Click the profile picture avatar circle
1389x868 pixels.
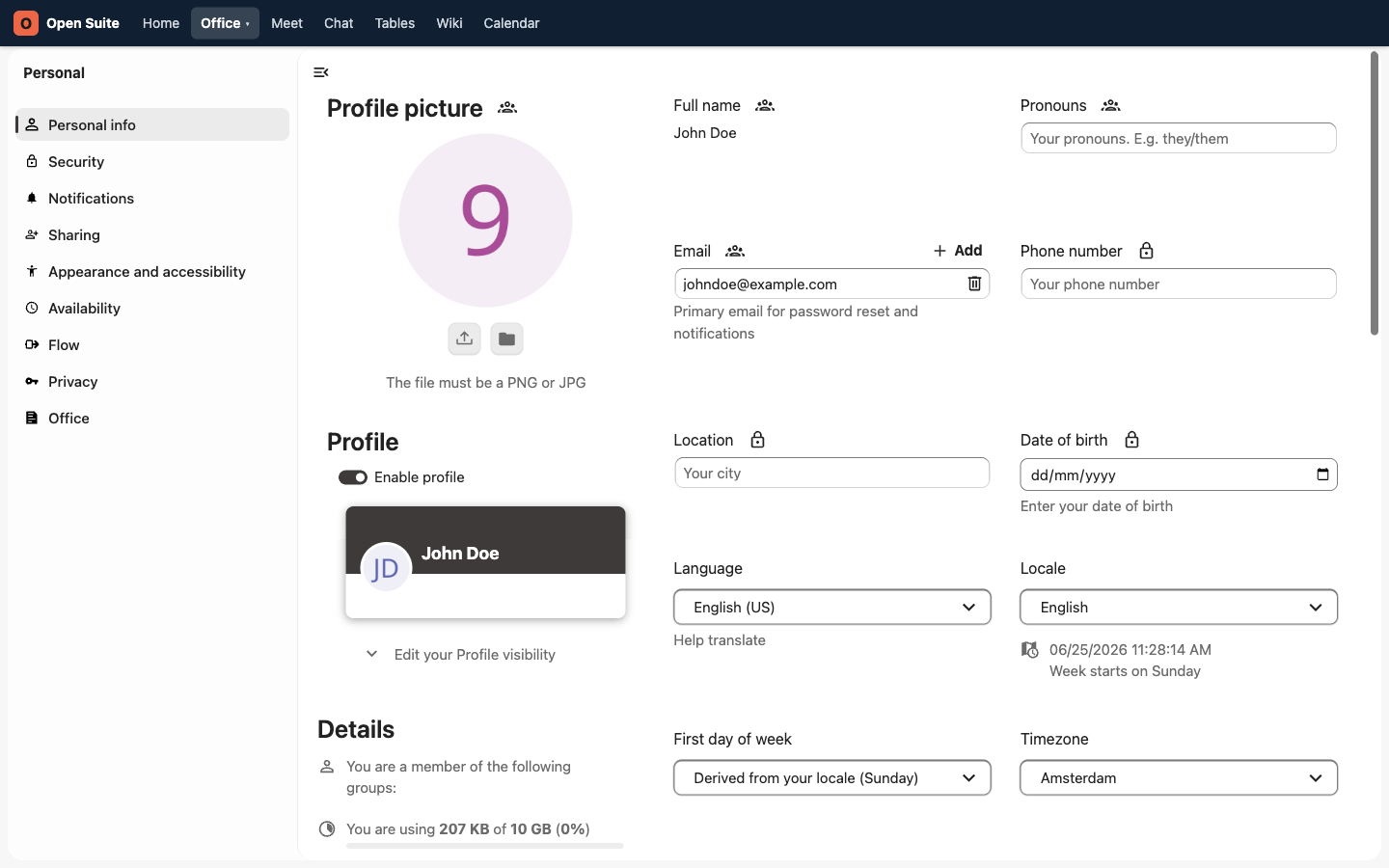point(485,220)
